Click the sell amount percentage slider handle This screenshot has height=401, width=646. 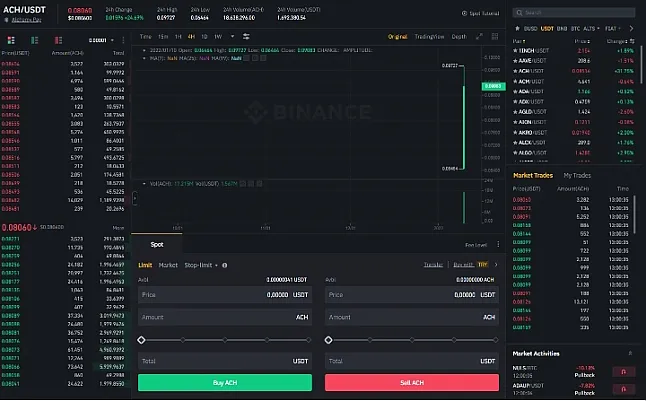click(328, 340)
